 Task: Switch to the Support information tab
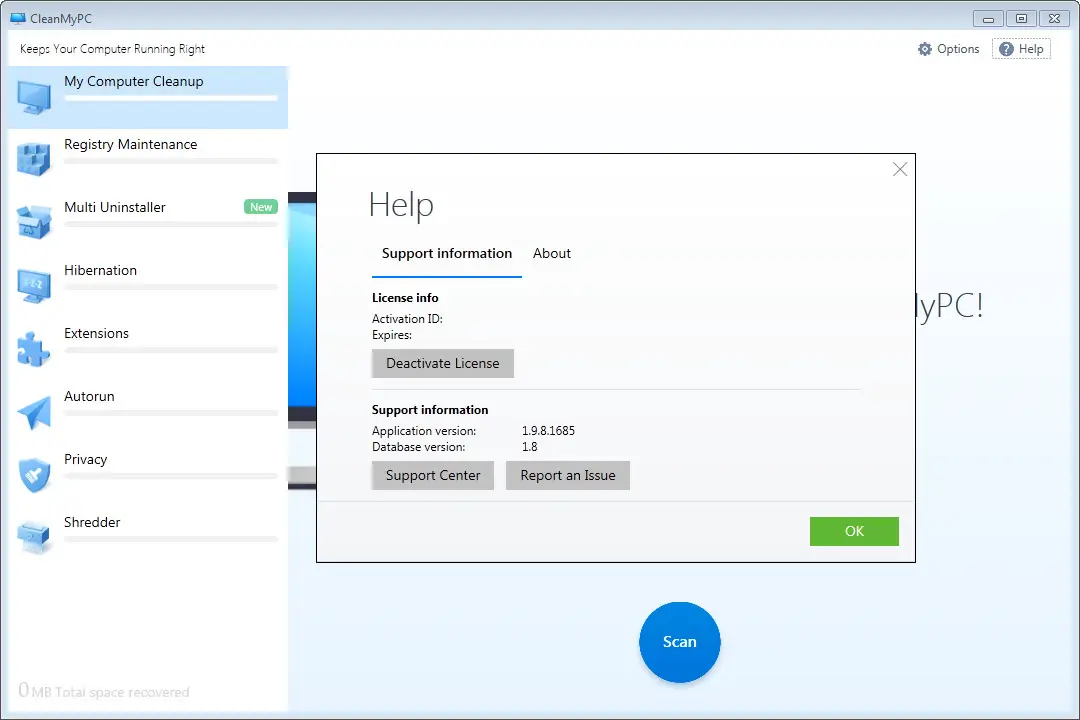[447, 254]
